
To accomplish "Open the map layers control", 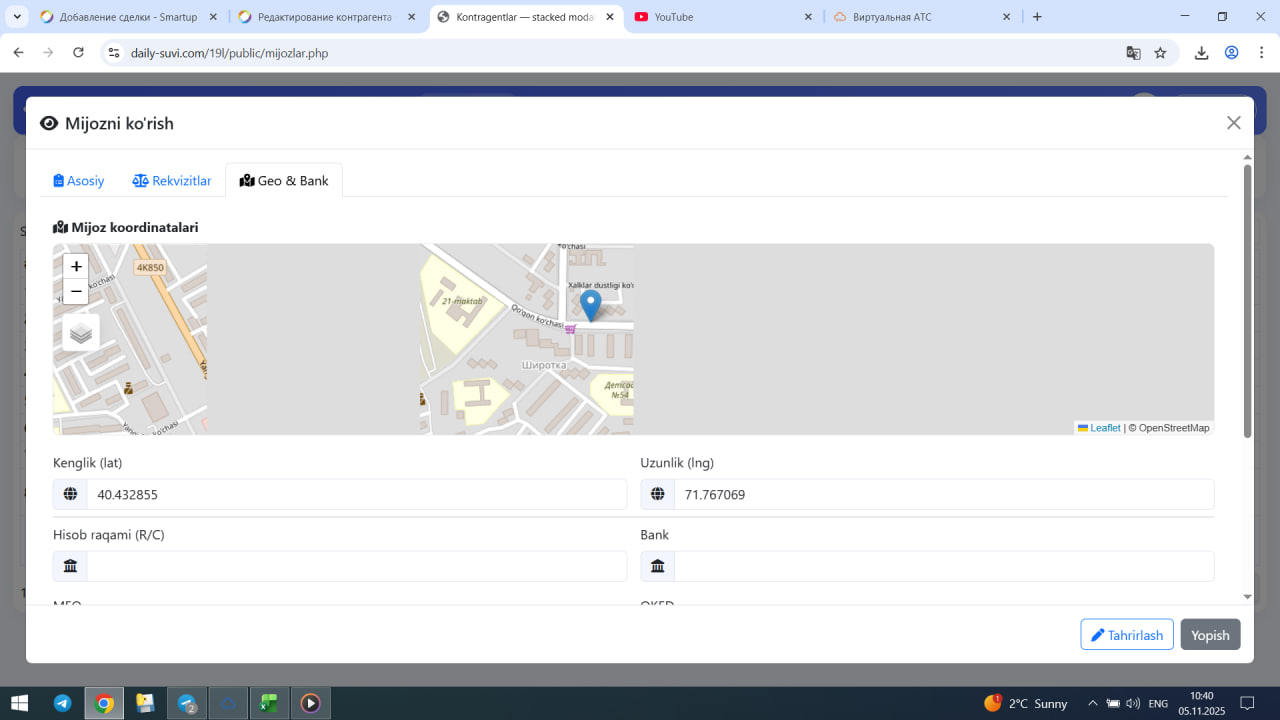I will click(81, 333).
